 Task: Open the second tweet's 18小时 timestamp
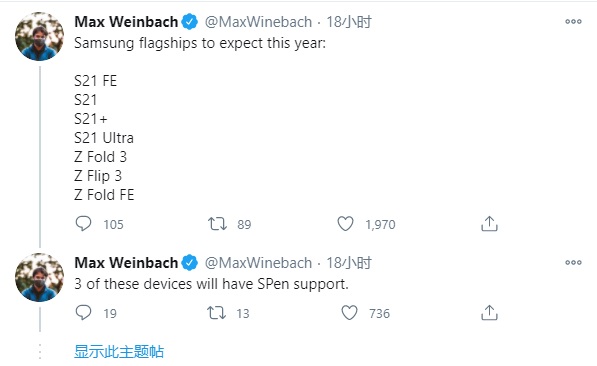pyautogui.click(x=349, y=263)
